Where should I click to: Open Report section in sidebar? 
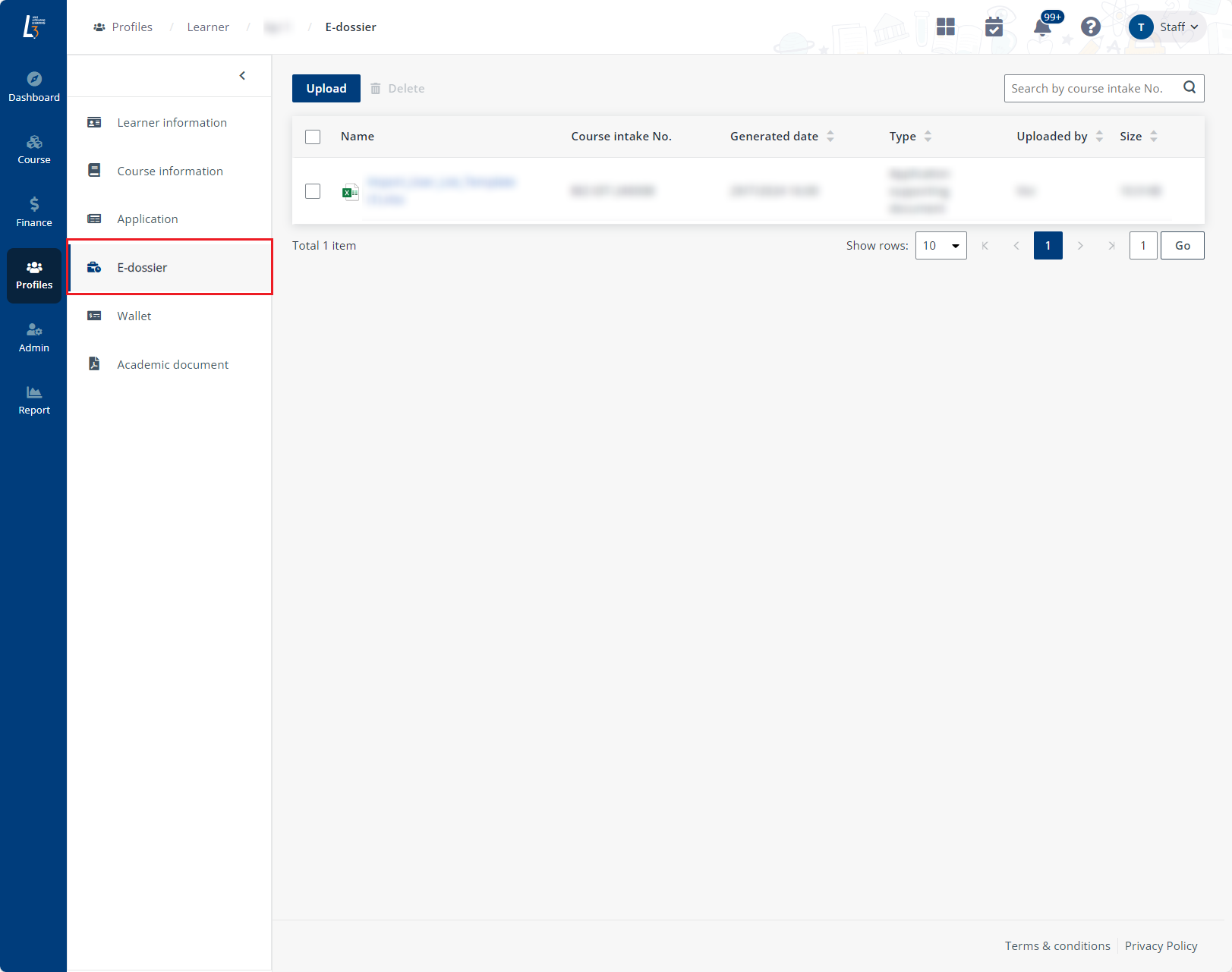pyautogui.click(x=34, y=400)
